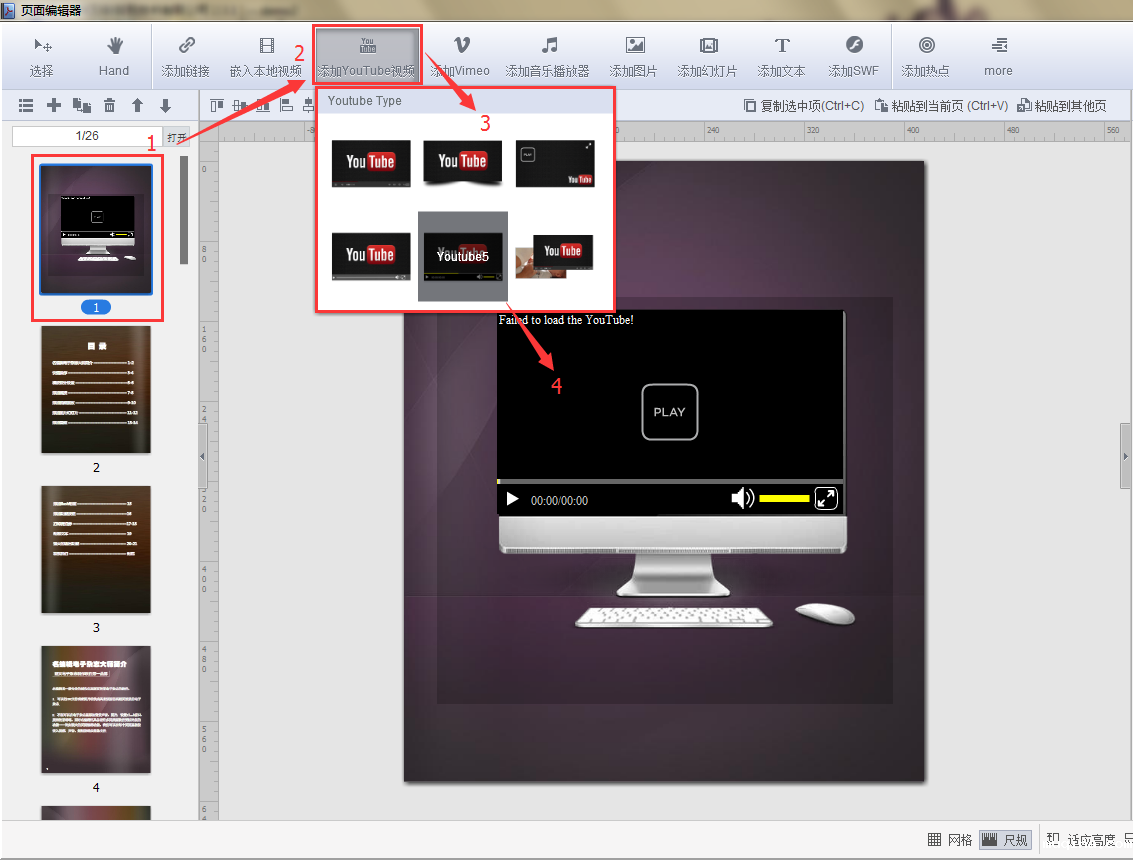Toggle fullscreen on the video player

(826, 498)
